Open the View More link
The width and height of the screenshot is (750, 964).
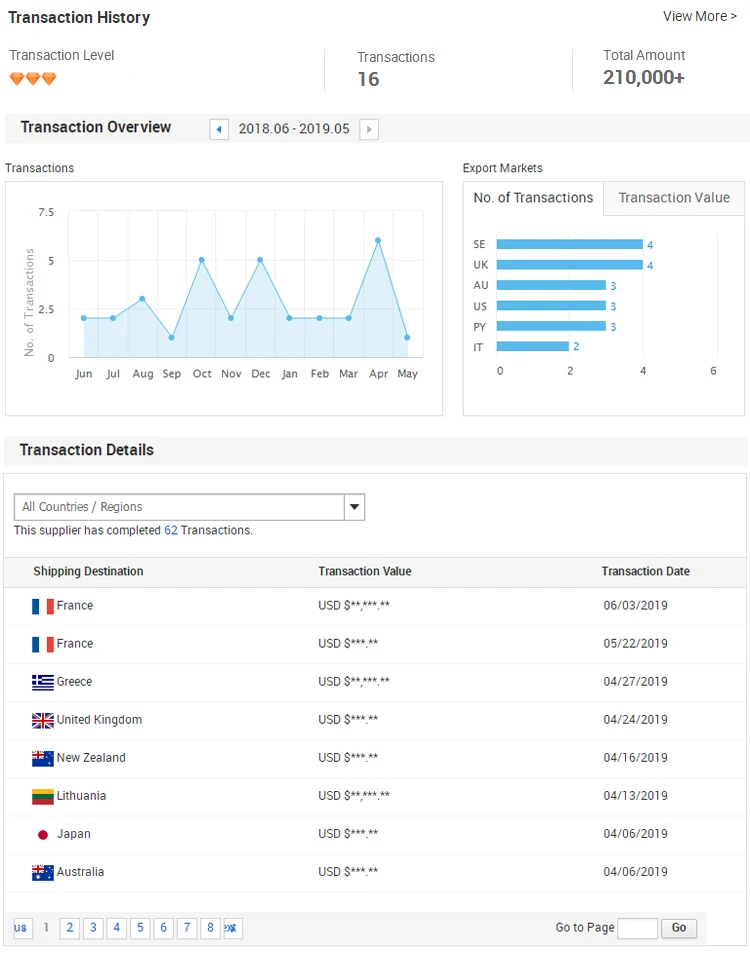(x=699, y=16)
